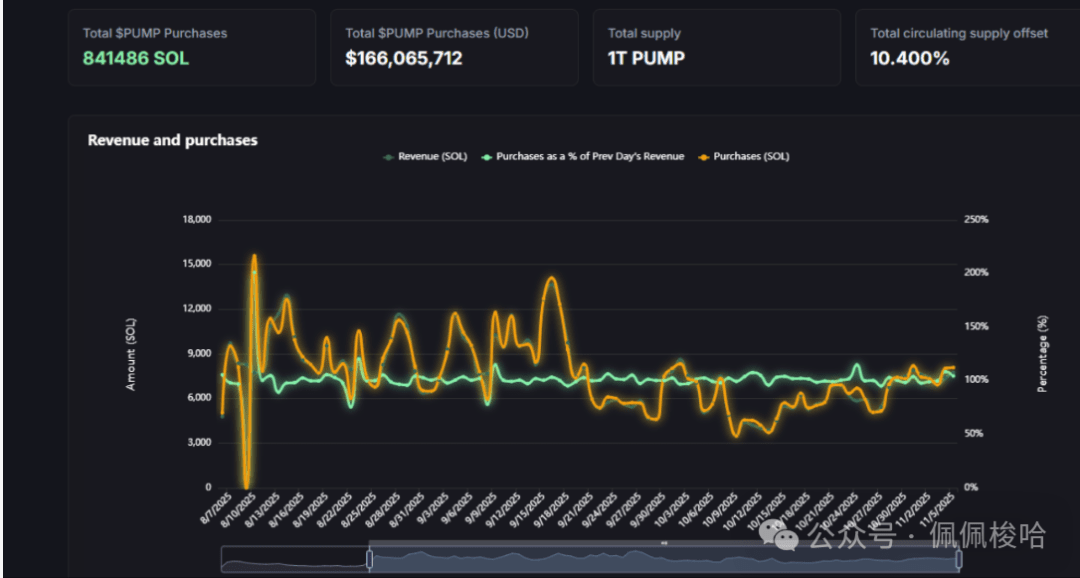The width and height of the screenshot is (1080, 578).
Task: Click the 1T PUMP total supply value
Action: pyautogui.click(x=646, y=58)
